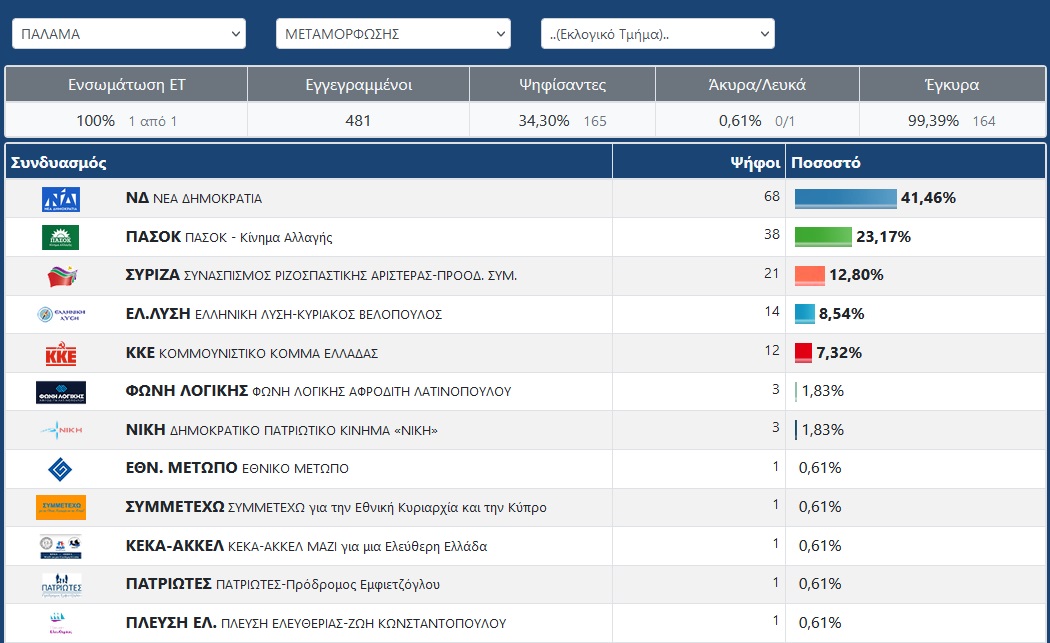The image size is (1050, 643).
Task: Click the Άκυρα/Λευκά header cell
Action: 757,84
